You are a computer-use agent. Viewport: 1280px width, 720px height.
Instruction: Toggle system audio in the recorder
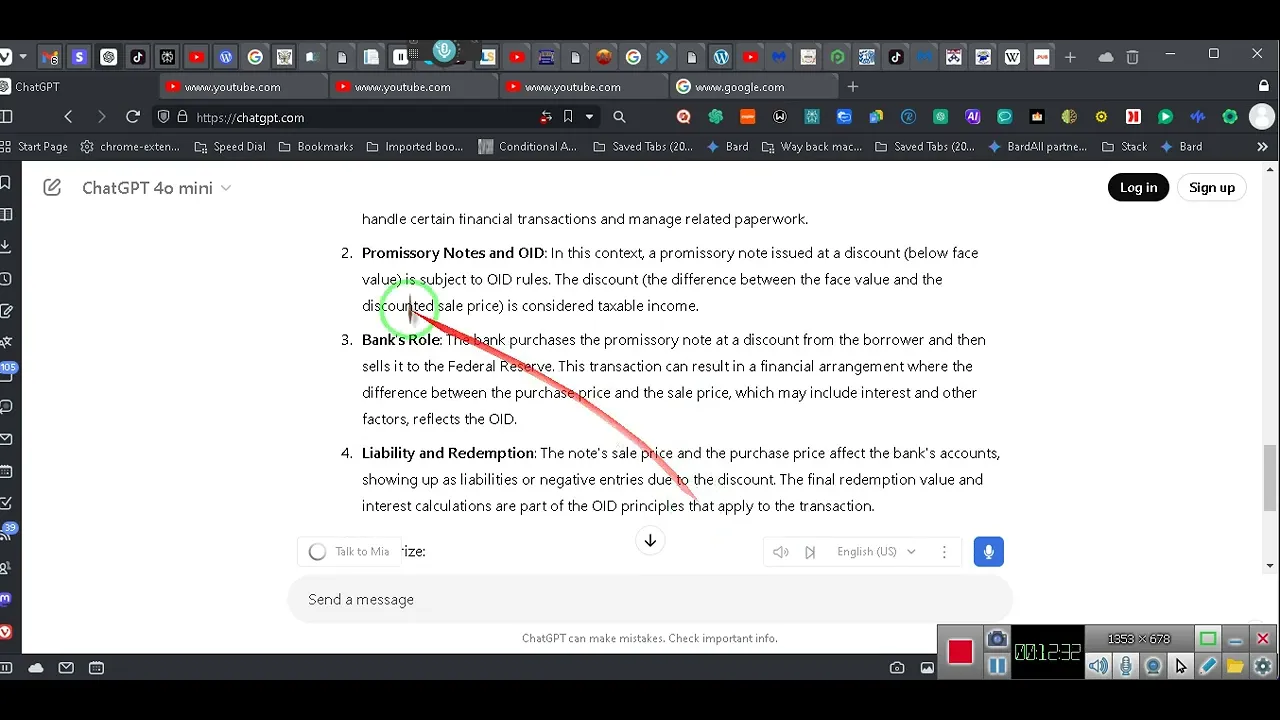click(1099, 666)
